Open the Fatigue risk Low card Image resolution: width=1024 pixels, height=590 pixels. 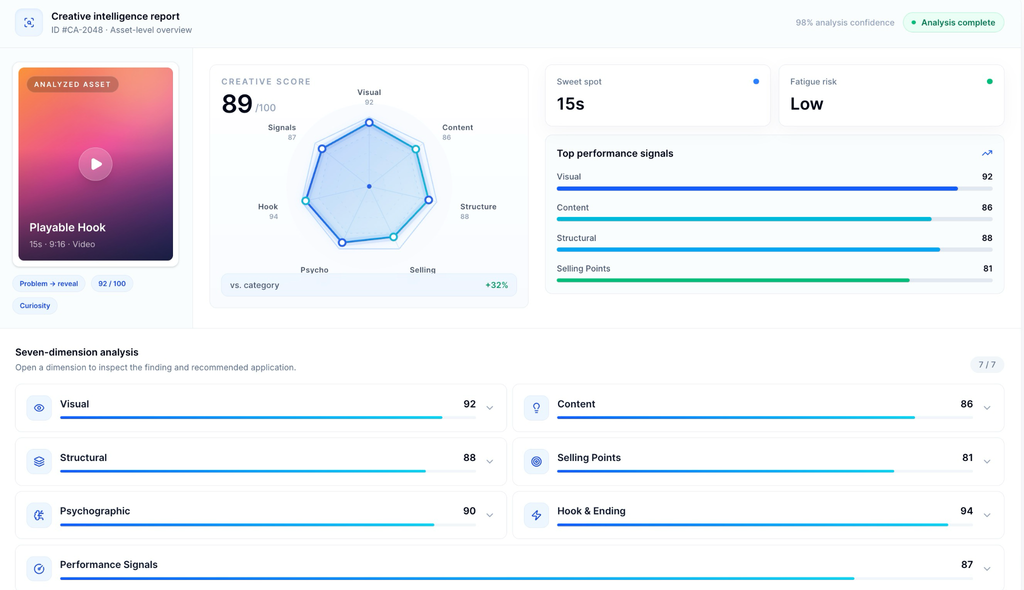pos(891,95)
